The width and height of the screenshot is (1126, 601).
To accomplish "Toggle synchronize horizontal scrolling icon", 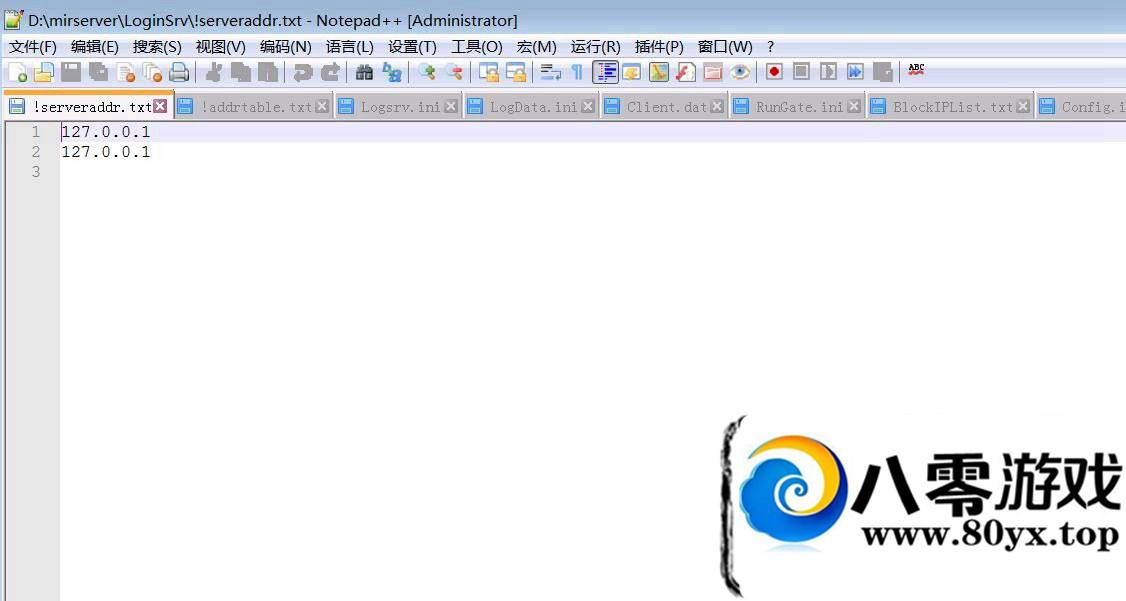I will click(516, 72).
